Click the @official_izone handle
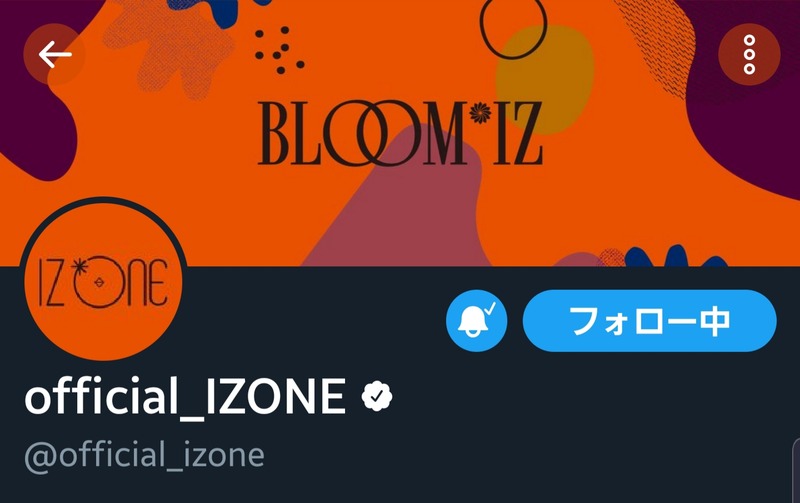Viewport: 800px width, 503px height. (144, 455)
